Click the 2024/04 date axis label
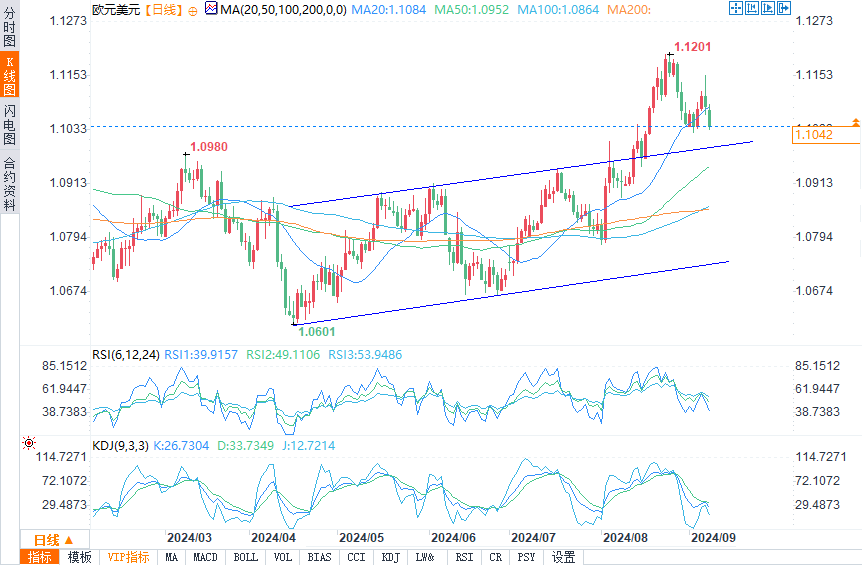This screenshot has width=862, height=565. click(273, 538)
